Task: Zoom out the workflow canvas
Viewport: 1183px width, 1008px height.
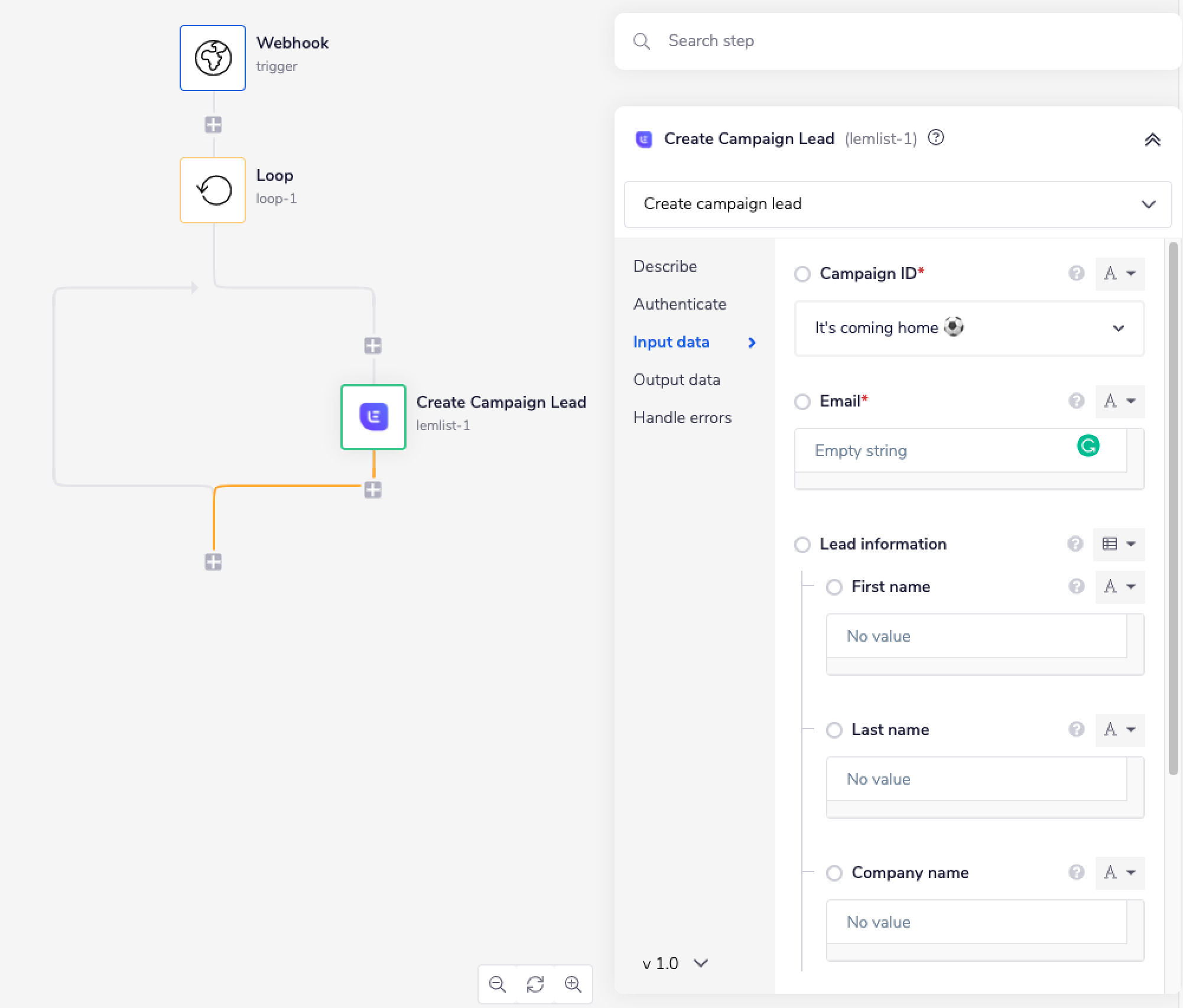Action: tap(498, 984)
